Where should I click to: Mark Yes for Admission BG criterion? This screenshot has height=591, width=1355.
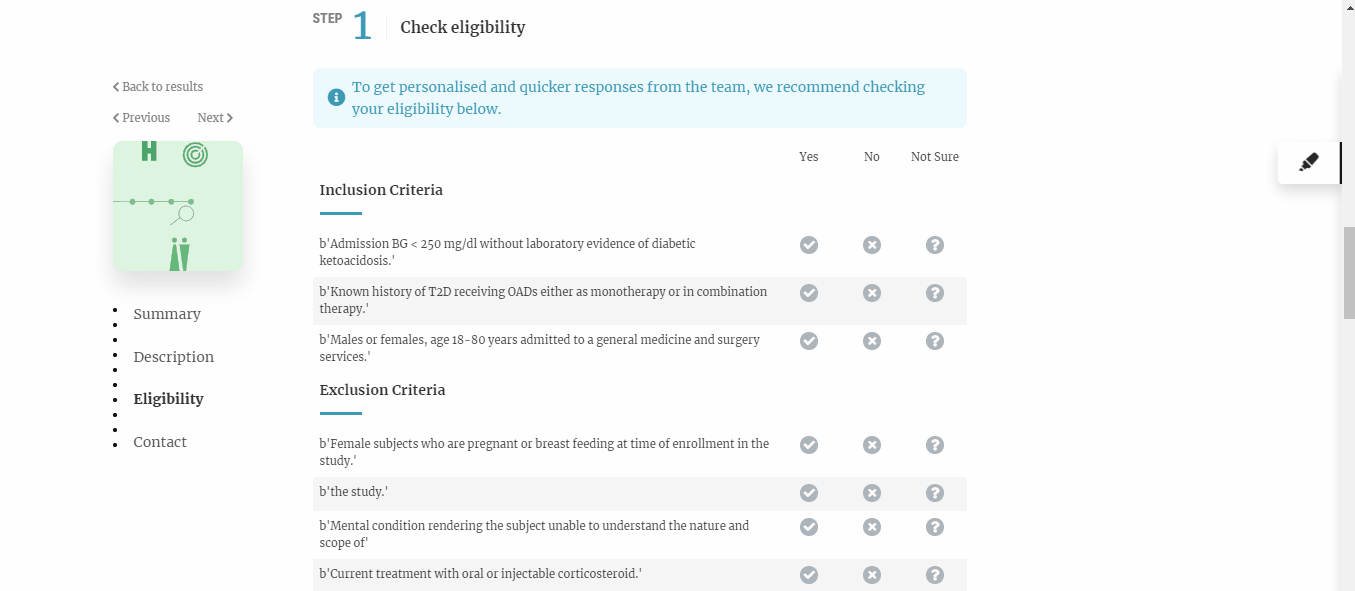(x=809, y=245)
